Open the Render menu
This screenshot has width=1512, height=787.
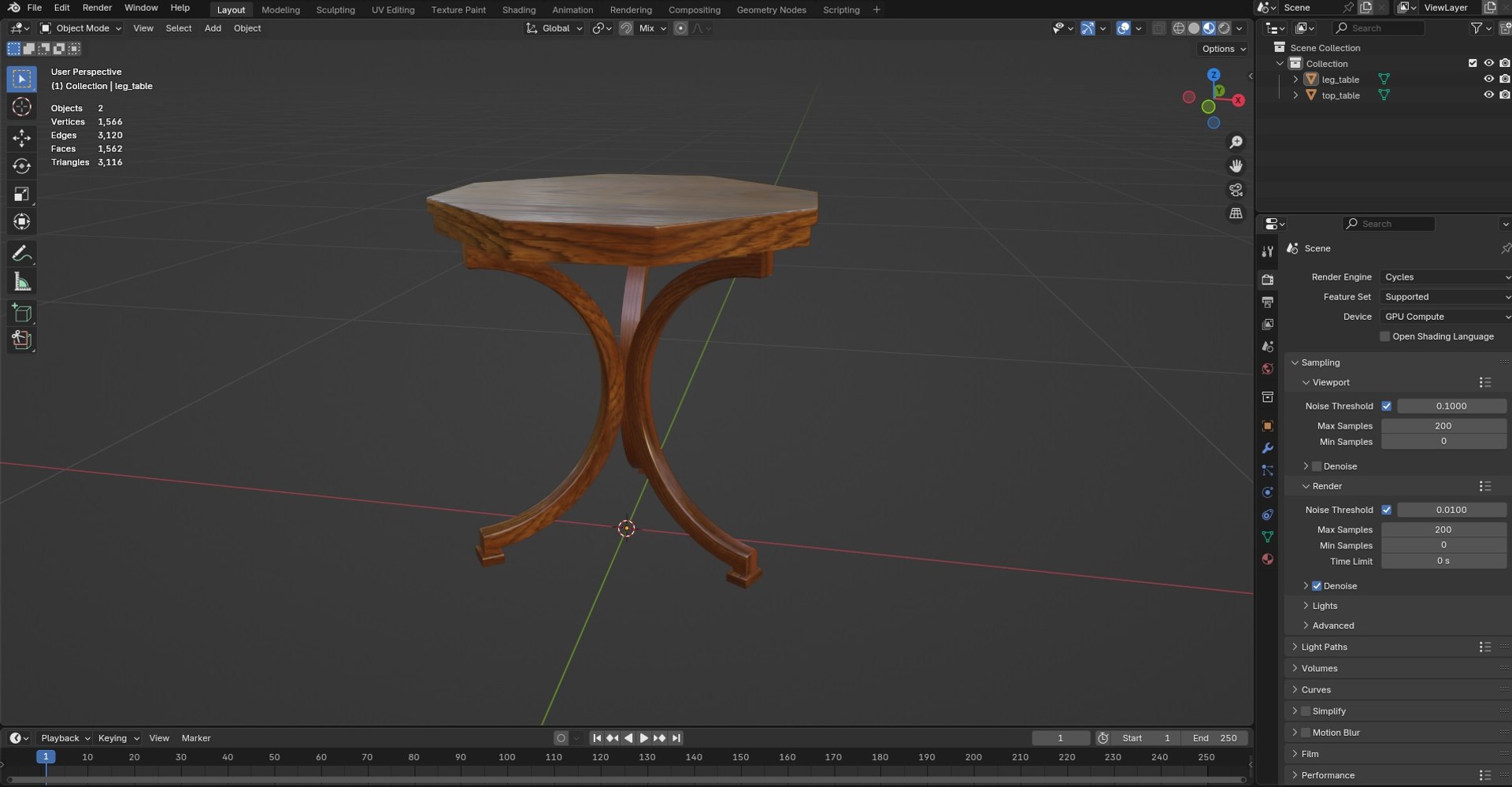pyautogui.click(x=97, y=8)
